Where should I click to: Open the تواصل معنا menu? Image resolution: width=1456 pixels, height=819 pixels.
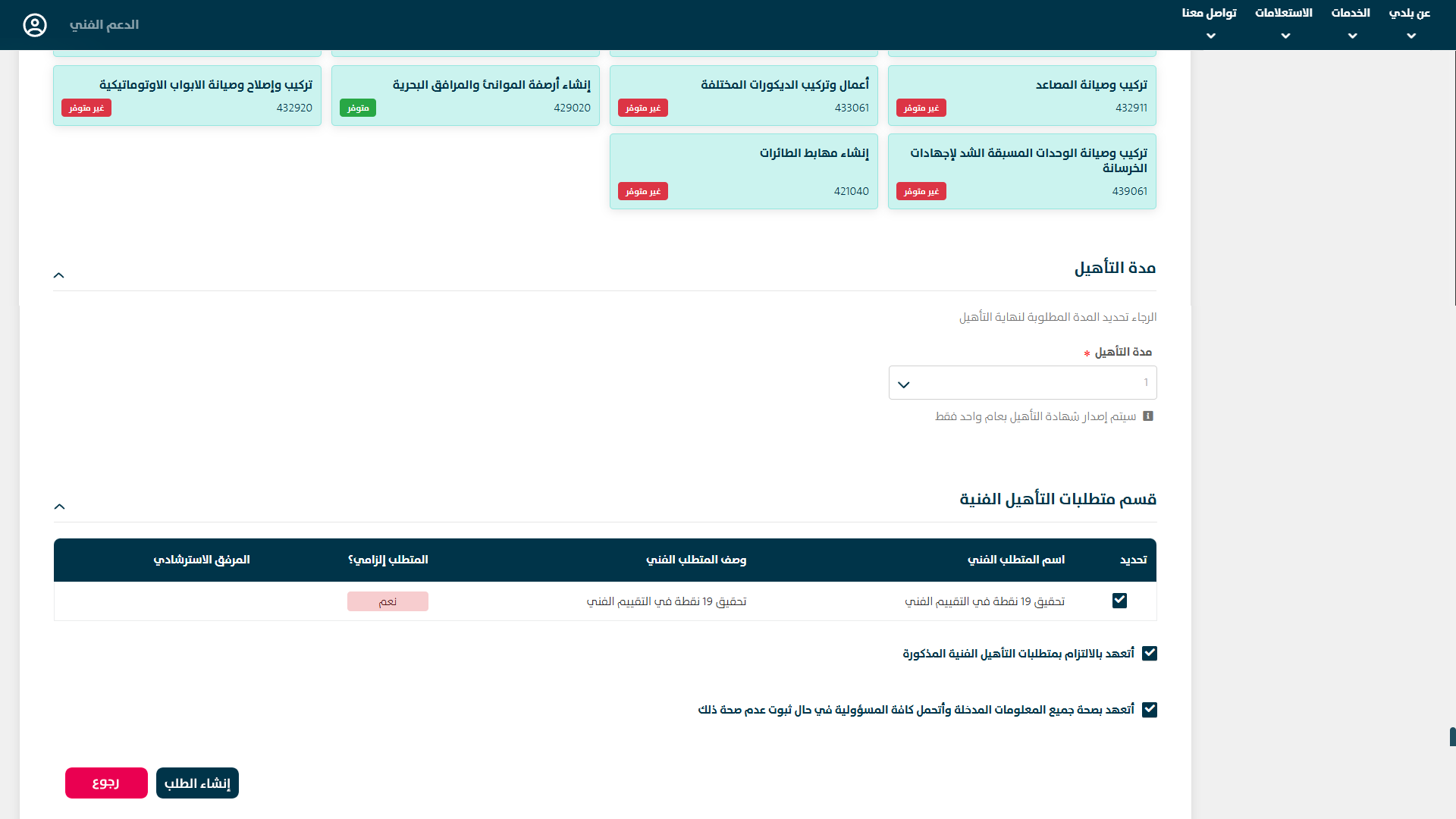[x=1209, y=14]
